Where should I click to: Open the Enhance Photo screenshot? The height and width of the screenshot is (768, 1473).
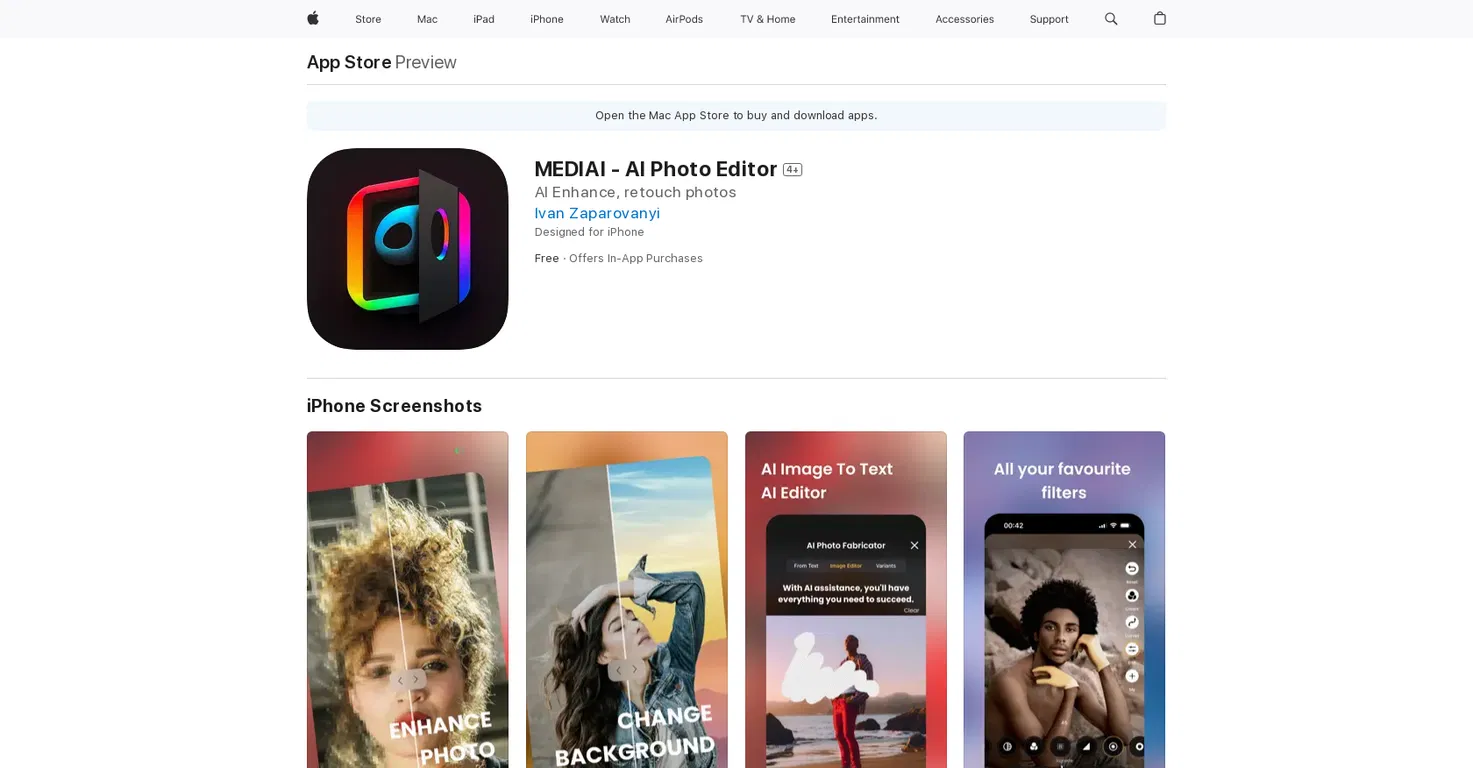coord(408,600)
